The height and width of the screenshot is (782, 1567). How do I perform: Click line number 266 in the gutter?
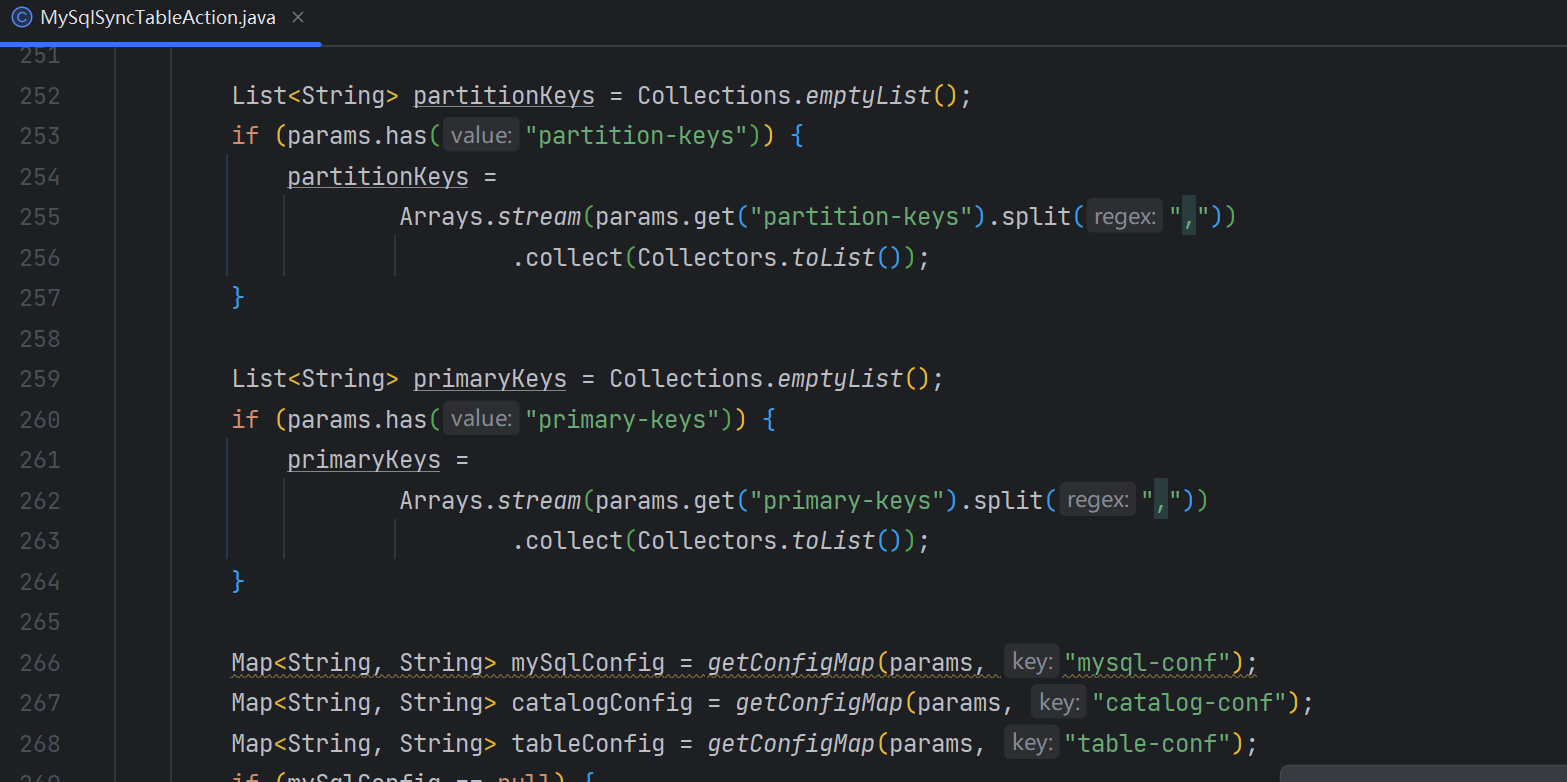[40, 663]
